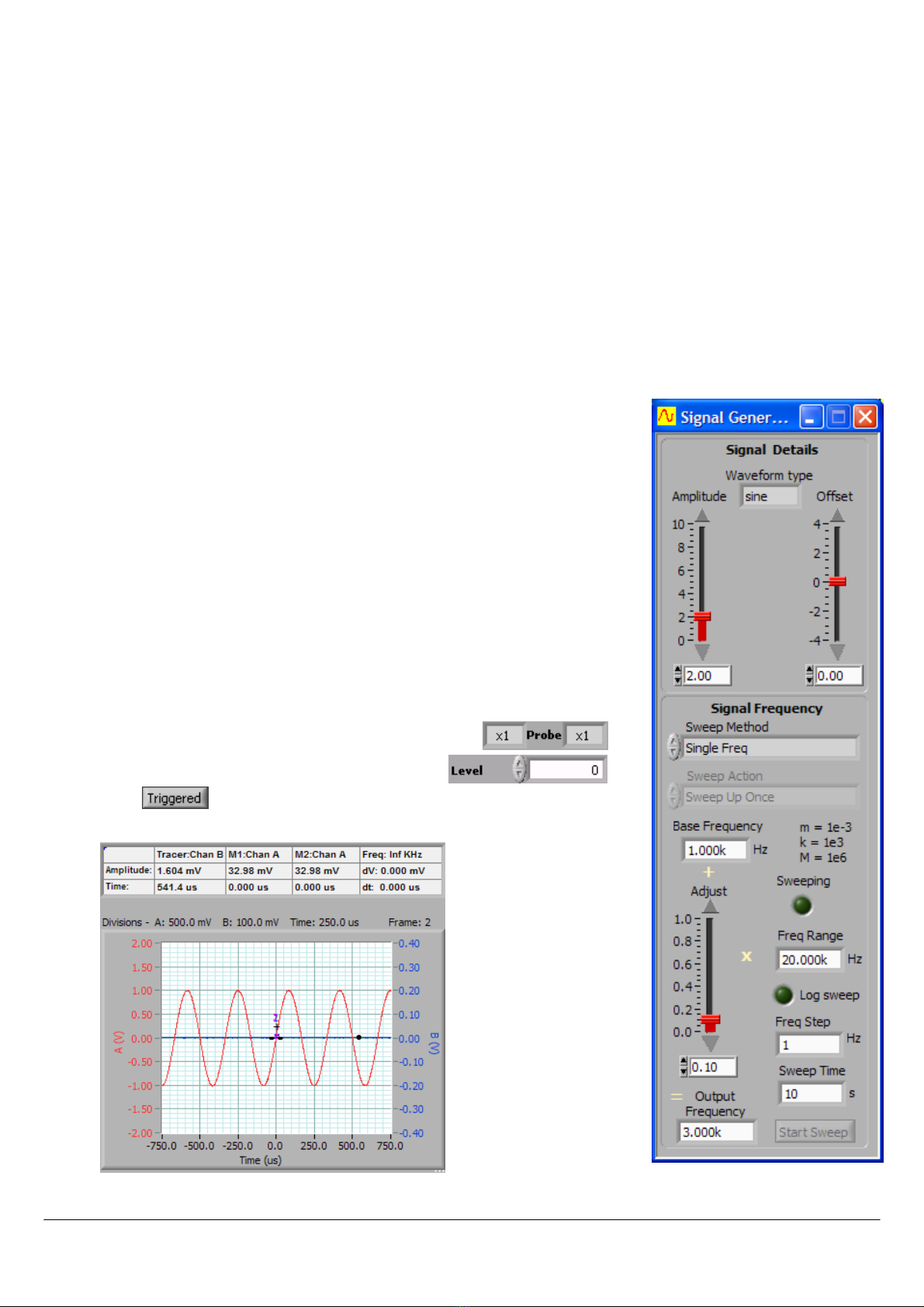Click the Sweep Time input field
924x1307 pixels.
coord(812,1093)
